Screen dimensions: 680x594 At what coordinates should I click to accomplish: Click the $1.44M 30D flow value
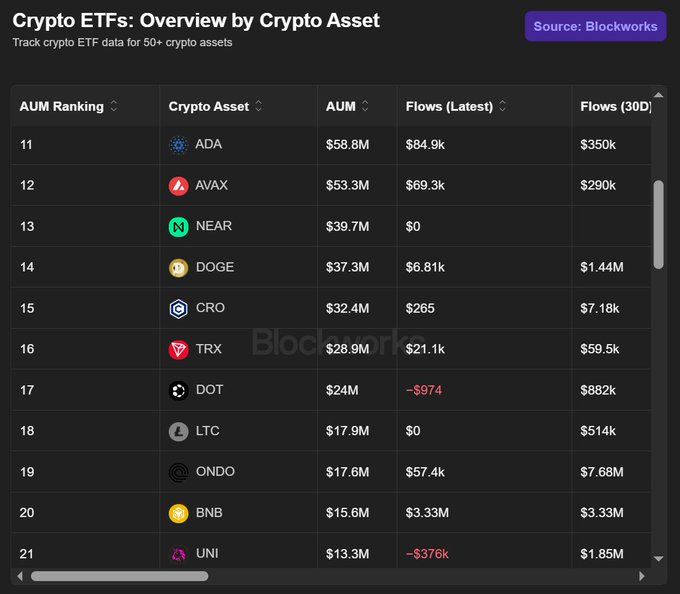coord(602,268)
